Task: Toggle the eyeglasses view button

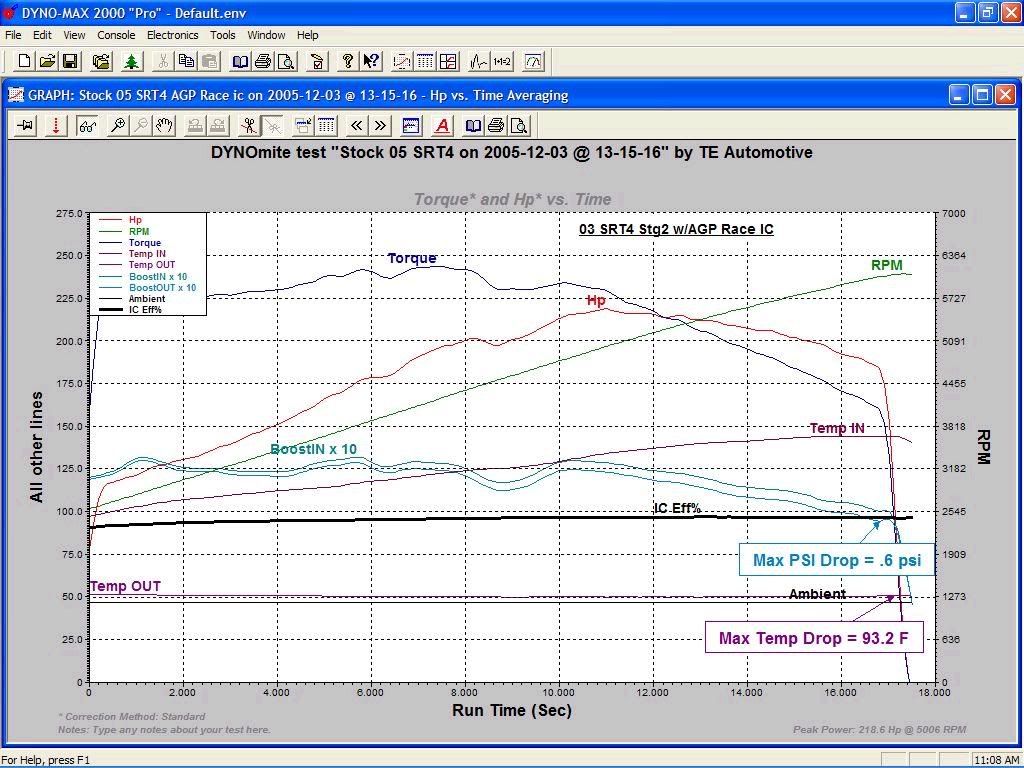Action: click(87, 125)
